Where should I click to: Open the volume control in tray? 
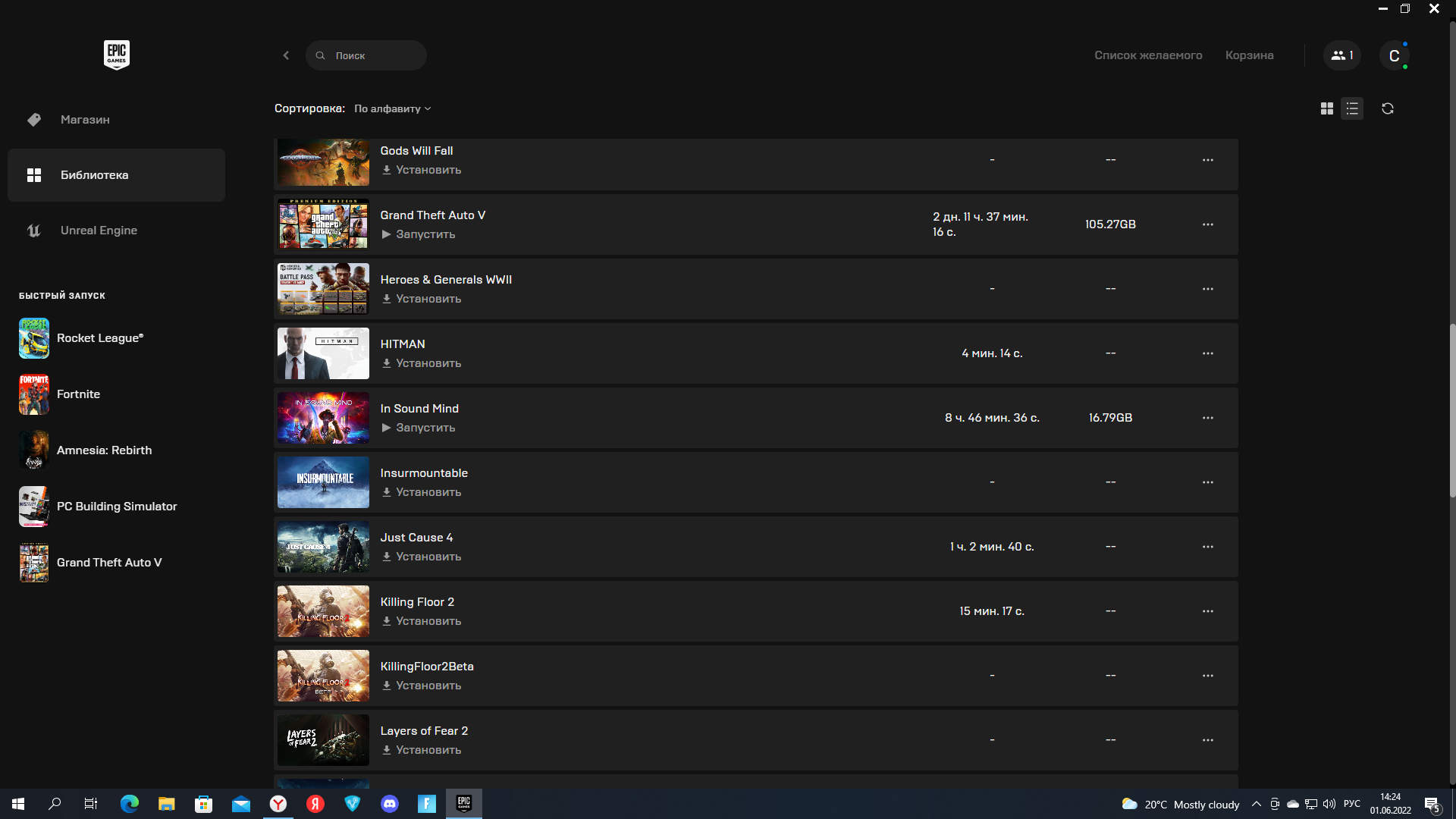pyautogui.click(x=1329, y=805)
